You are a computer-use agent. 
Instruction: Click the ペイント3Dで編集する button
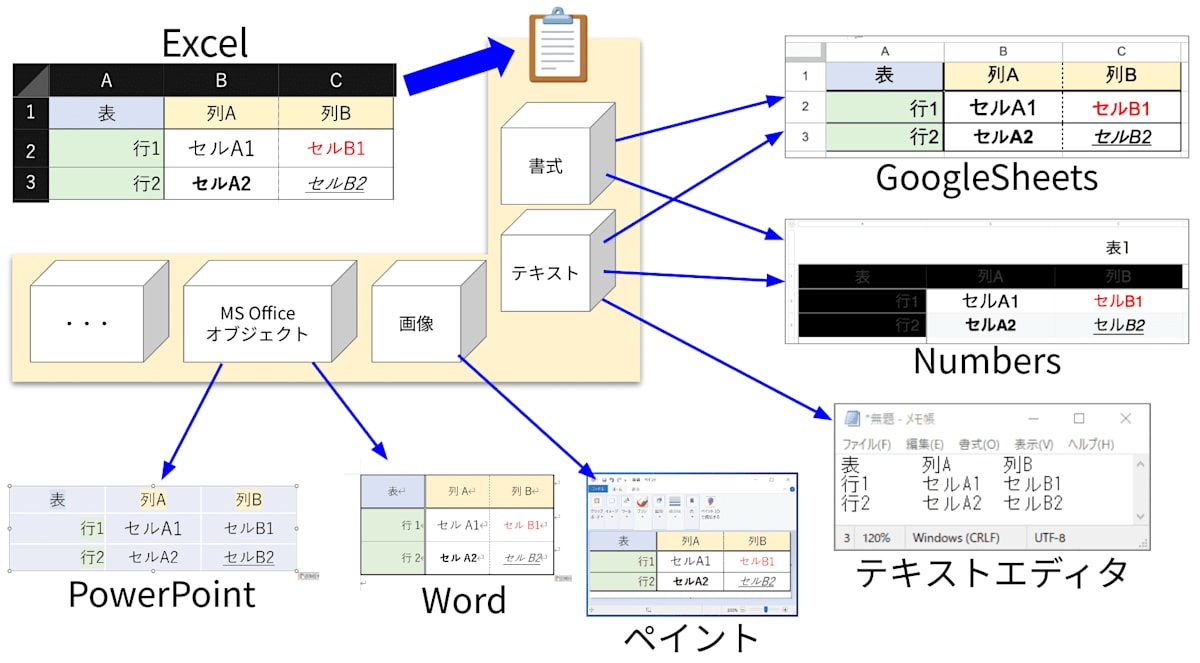click(710, 507)
